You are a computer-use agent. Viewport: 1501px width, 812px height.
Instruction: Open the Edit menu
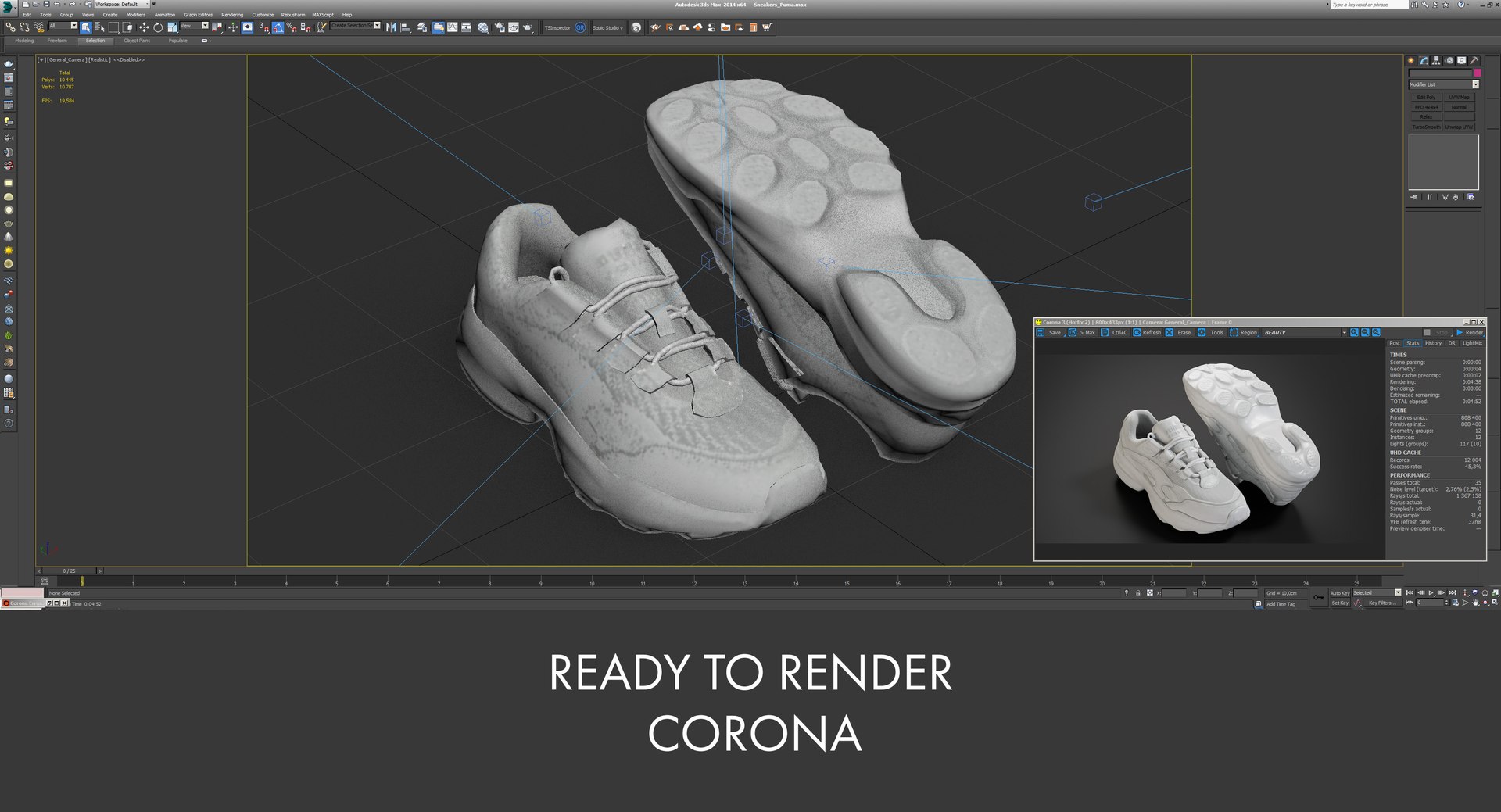[27, 15]
